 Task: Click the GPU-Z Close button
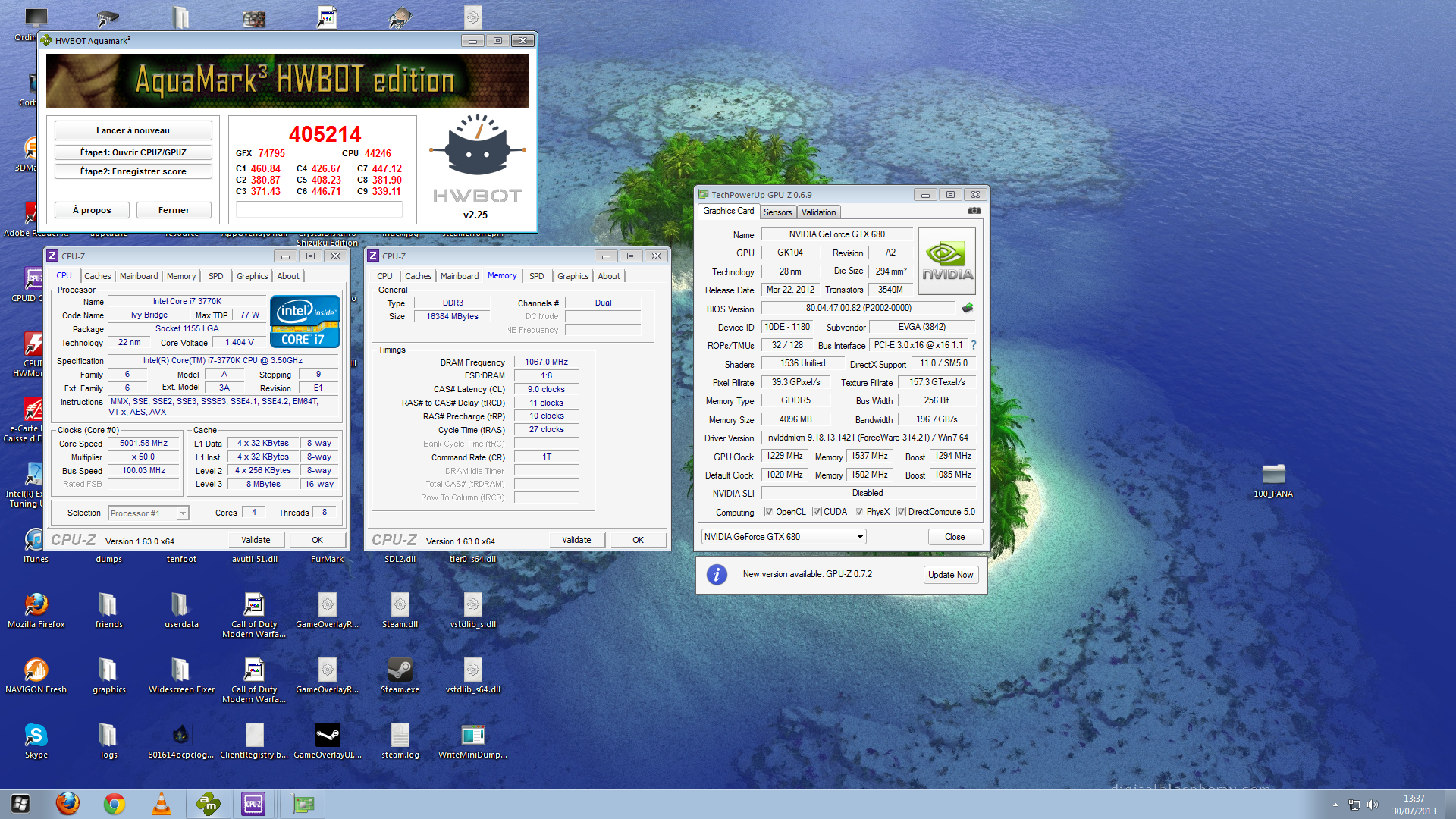955,537
